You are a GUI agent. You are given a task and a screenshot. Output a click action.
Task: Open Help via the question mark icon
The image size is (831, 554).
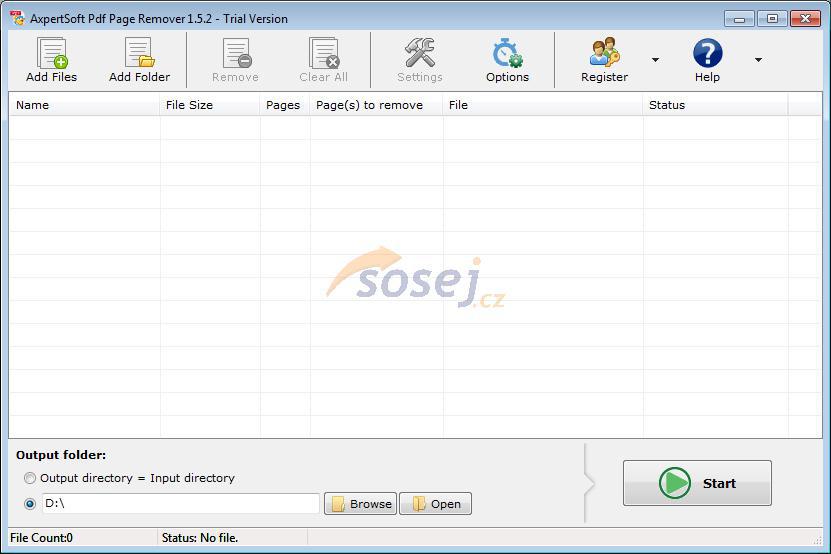point(708,53)
